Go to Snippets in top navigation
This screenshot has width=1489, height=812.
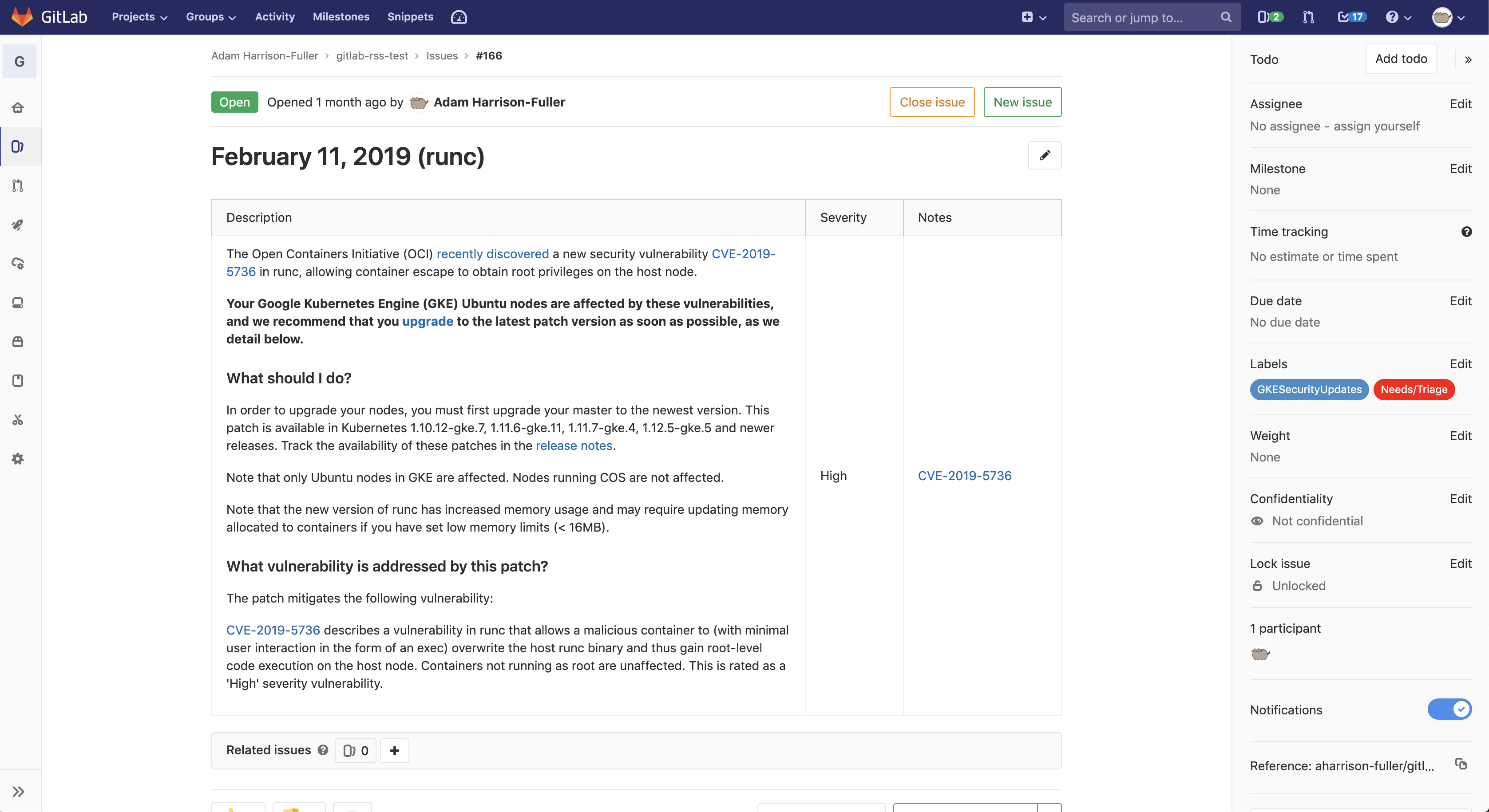pyautogui.click(x=410, y=17)
